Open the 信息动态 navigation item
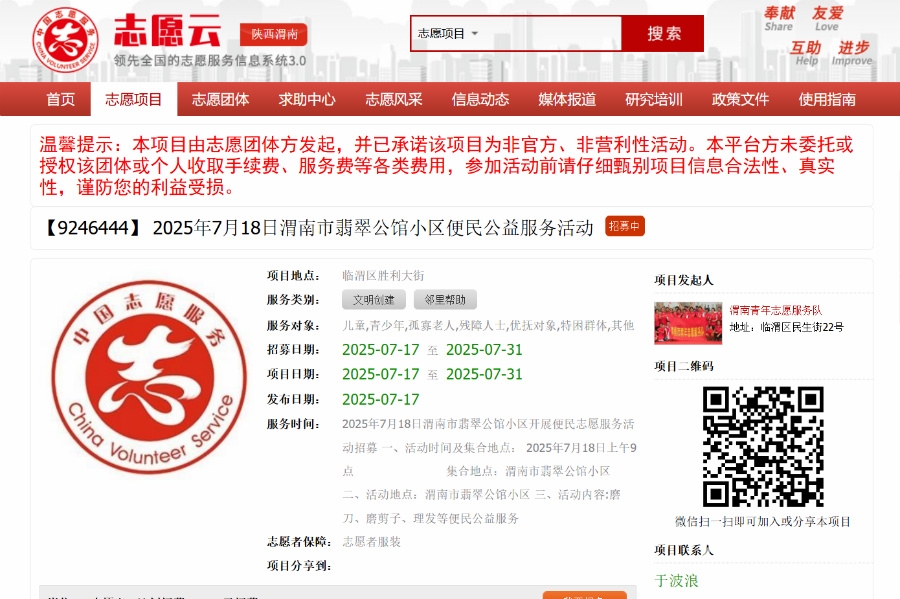The width and height of the screenshot is (900, 599). (480, 99)
